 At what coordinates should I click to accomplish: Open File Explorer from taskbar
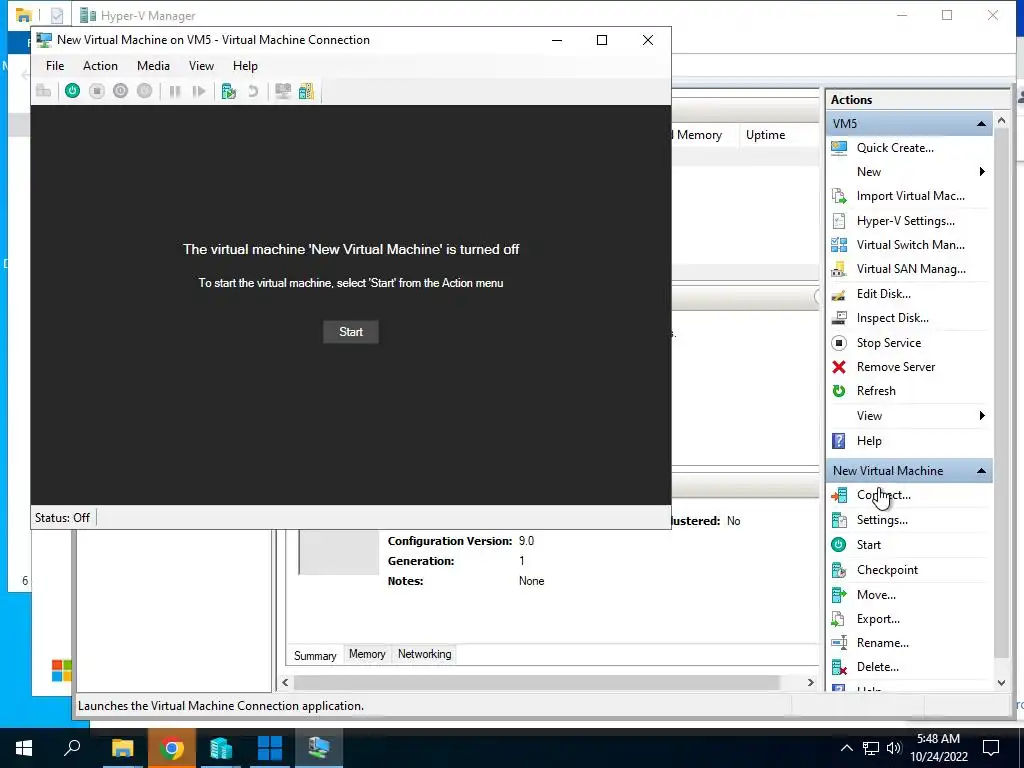122,748
